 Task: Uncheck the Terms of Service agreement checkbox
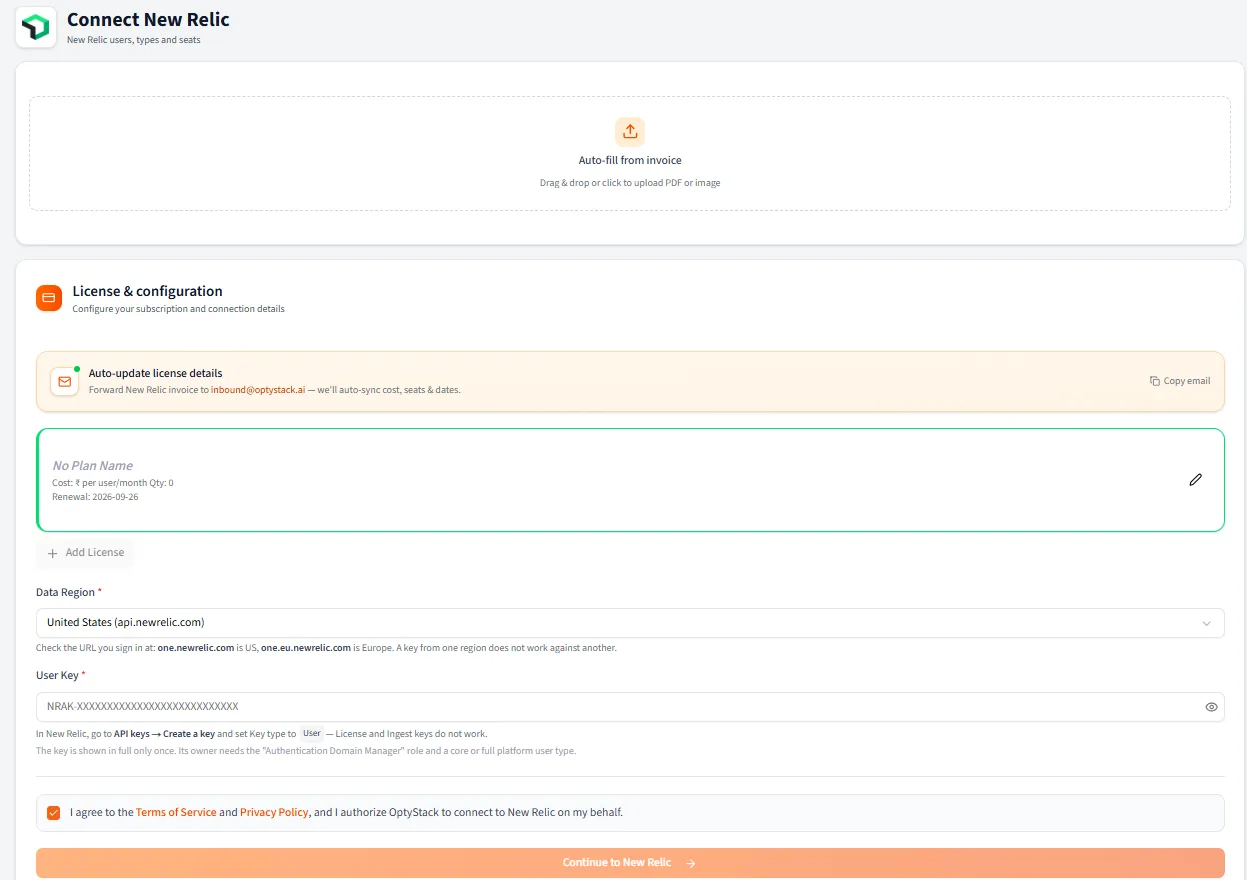click(54, 813)
